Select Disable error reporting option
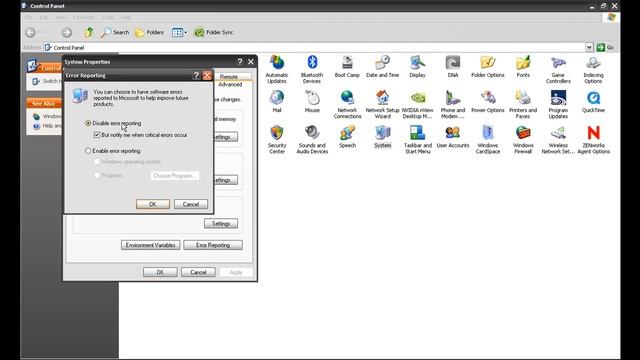 click(x=113, y=123)
